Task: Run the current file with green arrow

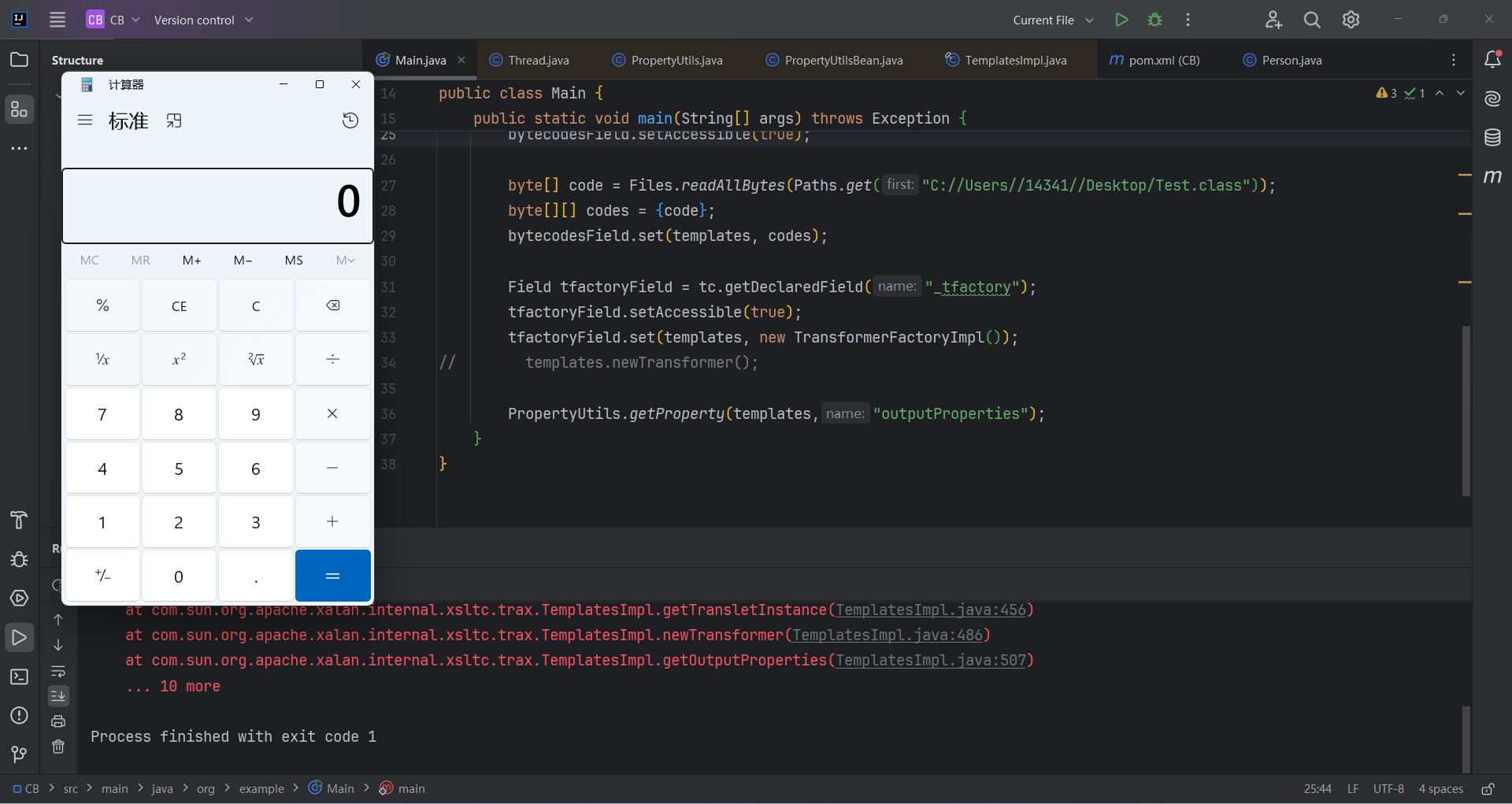Action: (1121, 20)
